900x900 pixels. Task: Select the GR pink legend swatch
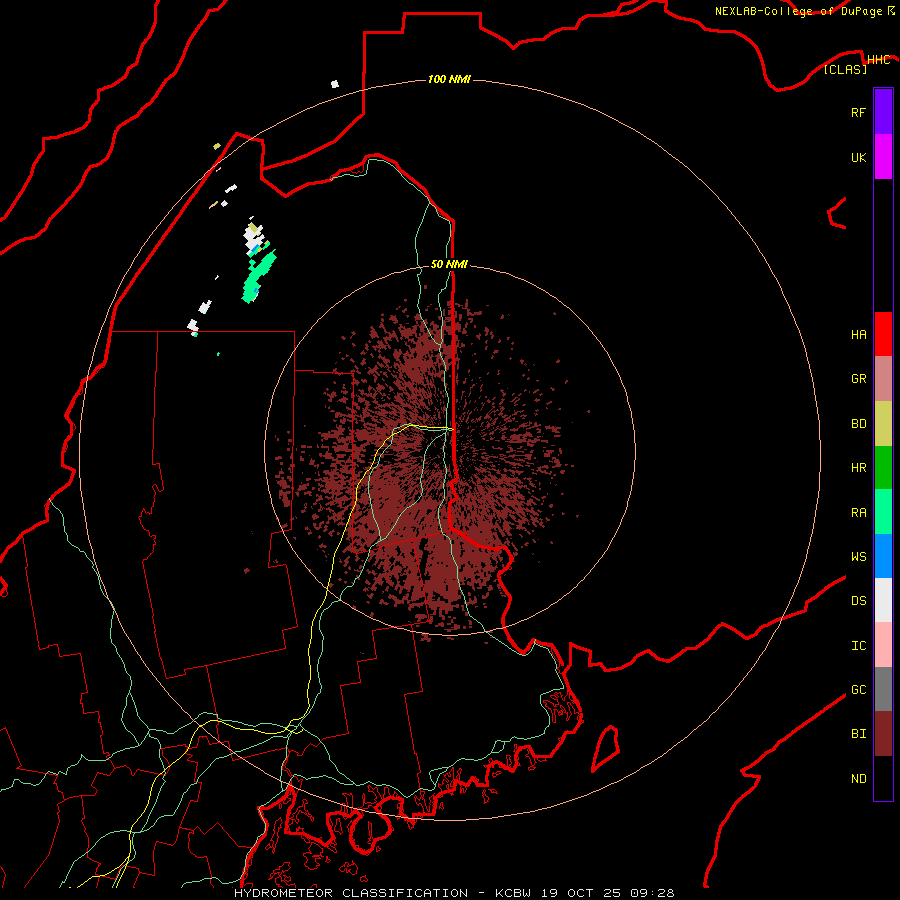pyautogui.click(x=883, y=379)
